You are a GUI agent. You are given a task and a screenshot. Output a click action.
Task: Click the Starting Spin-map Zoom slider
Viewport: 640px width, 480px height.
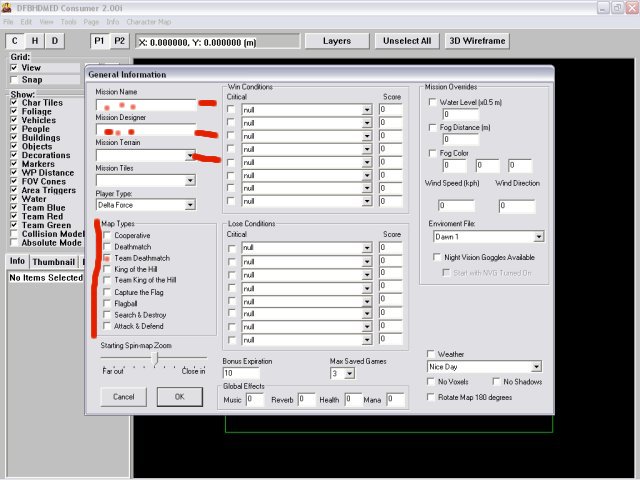(154, 358)
